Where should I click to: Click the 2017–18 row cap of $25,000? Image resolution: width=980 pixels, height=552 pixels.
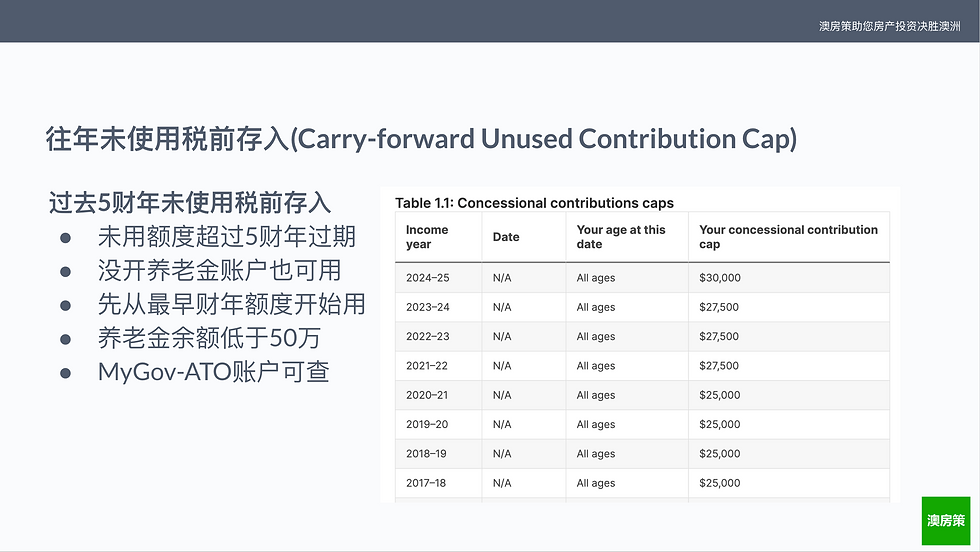[x=719, y=483]
